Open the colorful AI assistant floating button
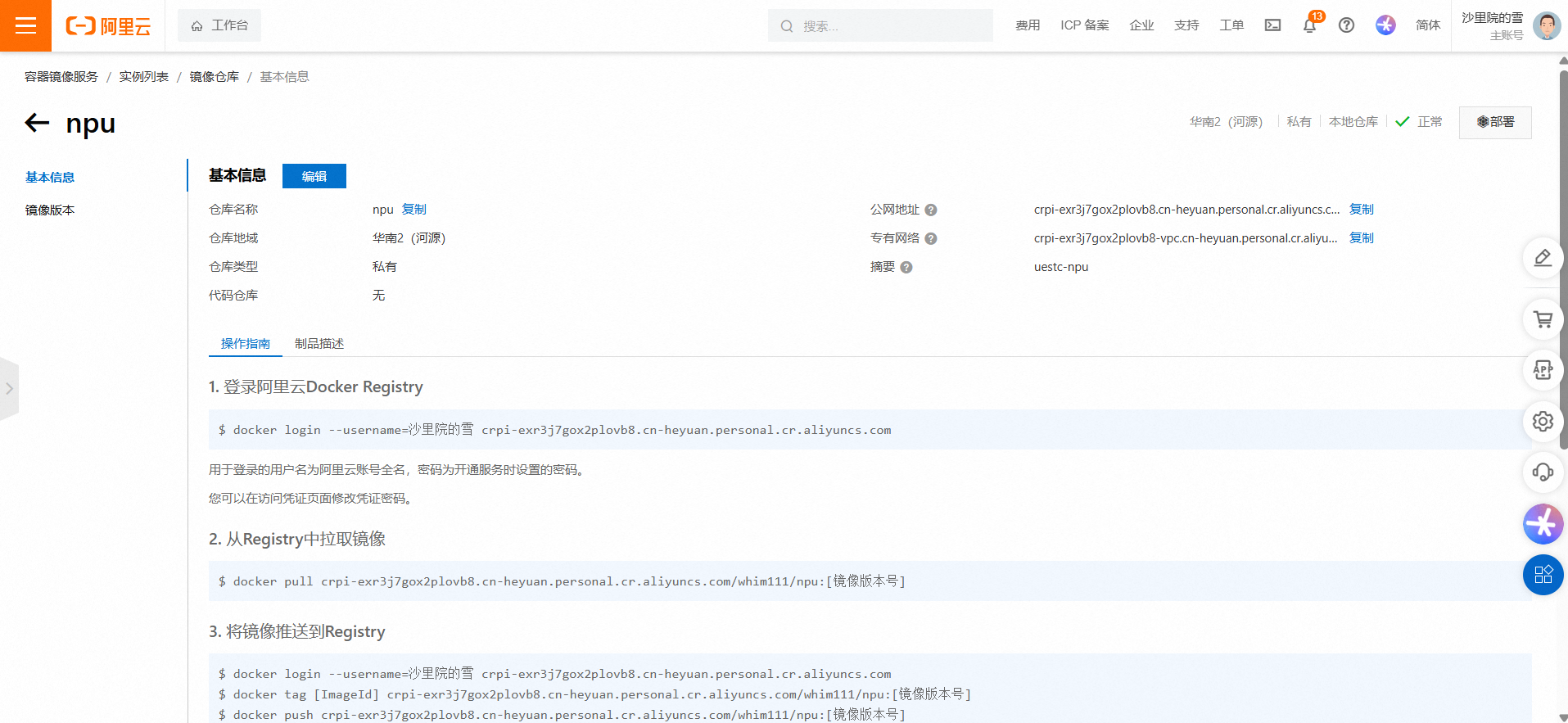This screenshot has height=723, width=1568. pyautogui.click(x=1543, y=524)
